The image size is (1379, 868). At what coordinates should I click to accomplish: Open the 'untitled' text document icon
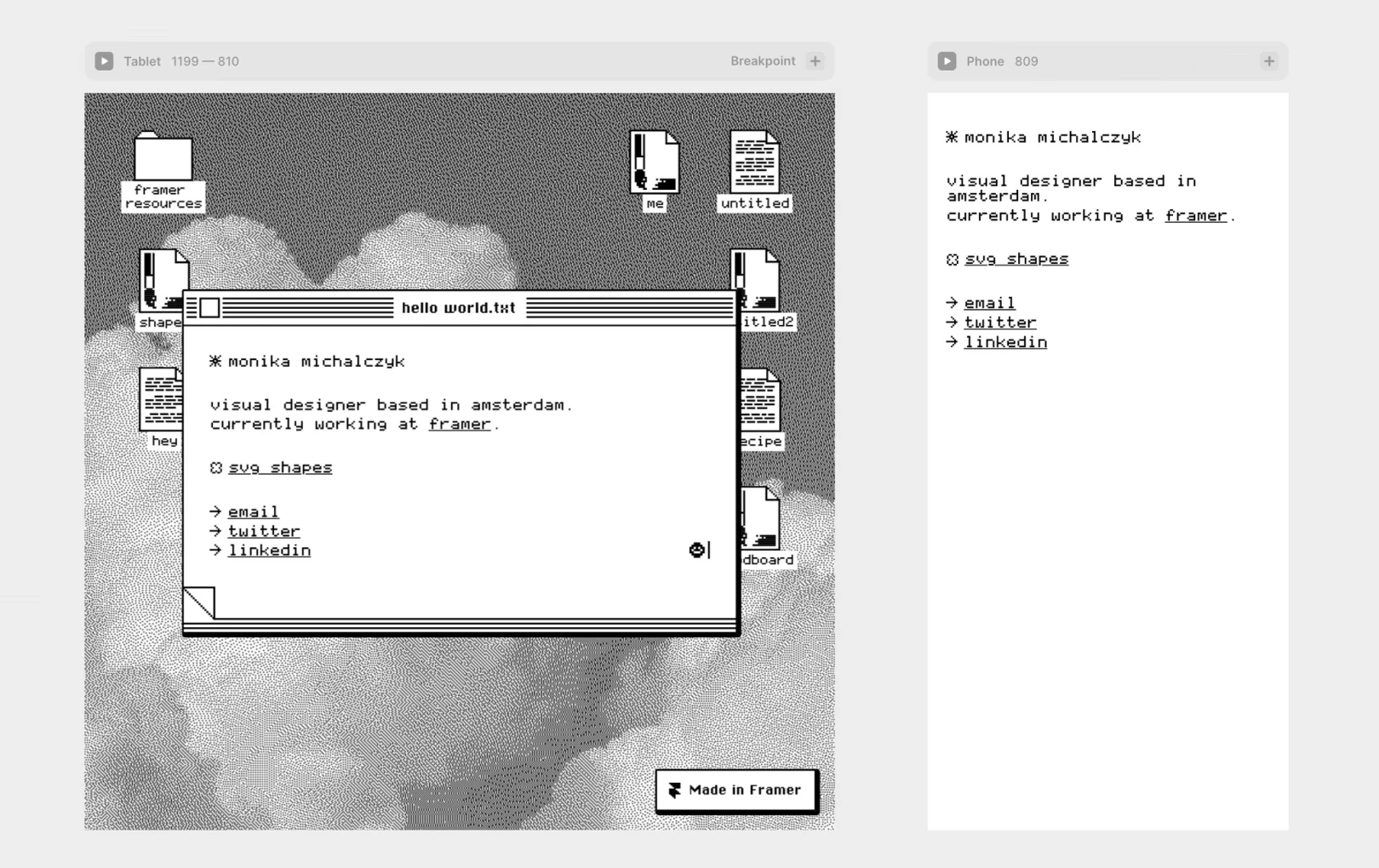click(x=755, y=162)
